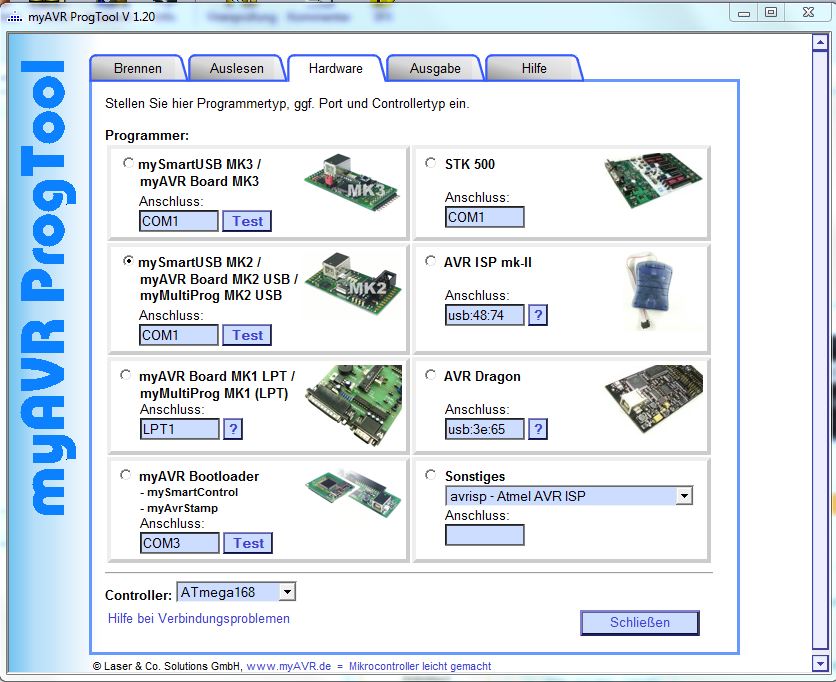Screen dimensions: 836x682
Task: Select myAVR Board MK1 LPT radio button
Action: tap(126, 375)
